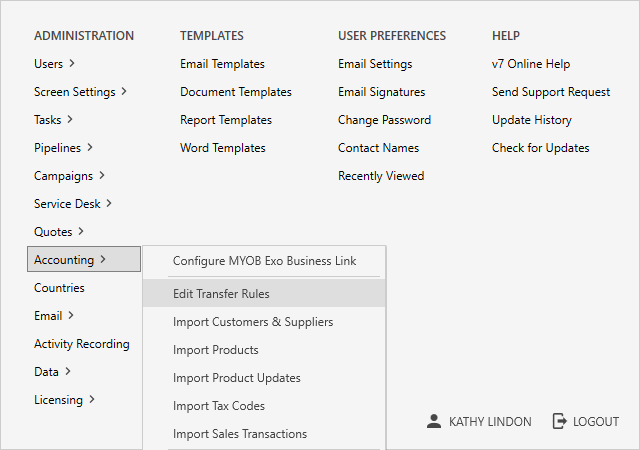Expand the Licensing submenu

click(64, 400)
